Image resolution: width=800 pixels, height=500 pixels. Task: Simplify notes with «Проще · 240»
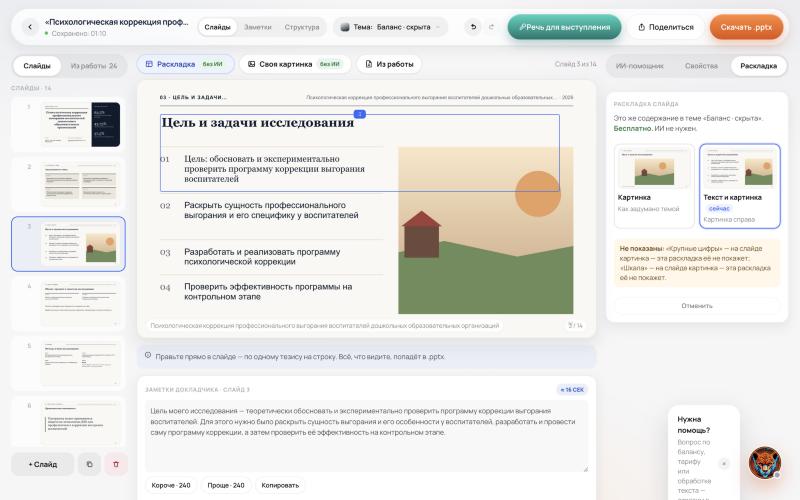tap(226, 485)
